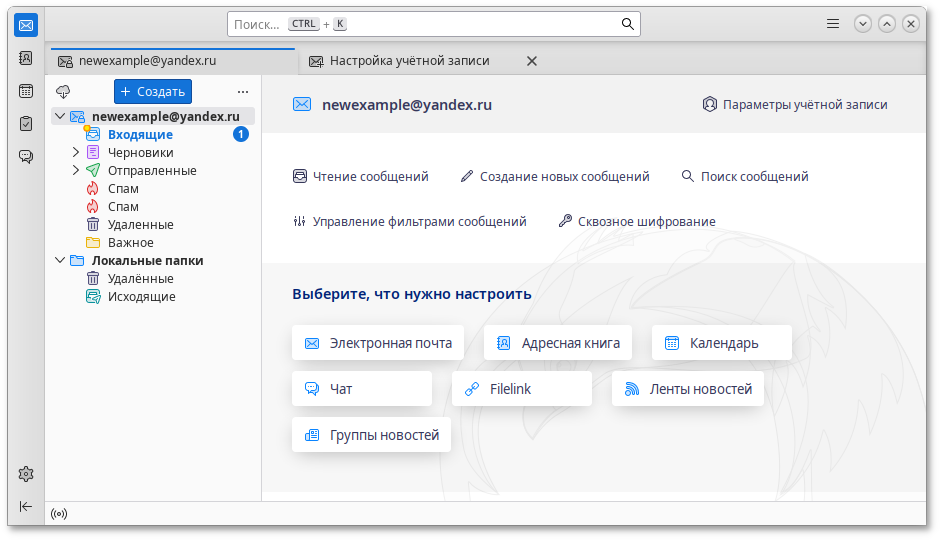The height and width of the screenshot is (540, 940).
Task: Open Сквозное шифрование
Action: pos(637,222)
